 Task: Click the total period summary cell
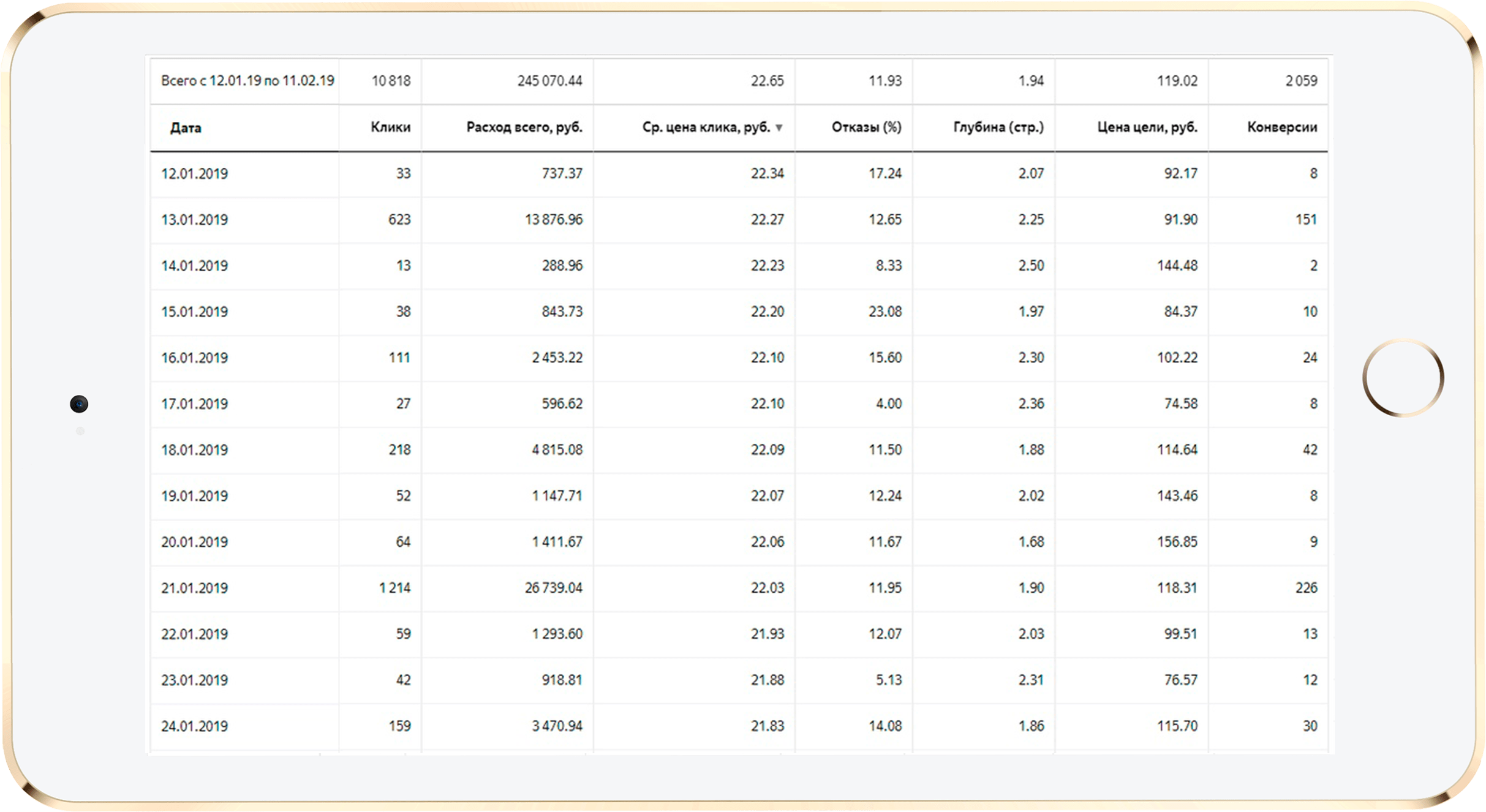coord(247,81)
